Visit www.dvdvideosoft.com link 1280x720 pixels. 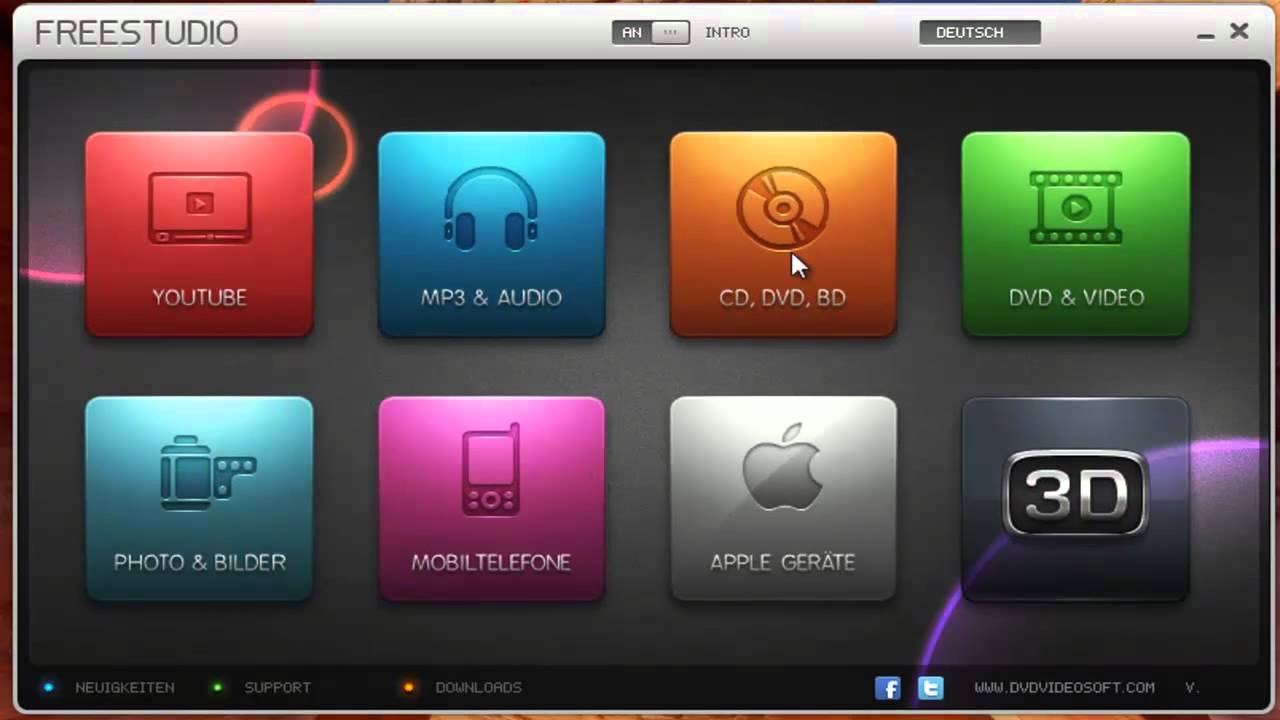click(1064, 687)
